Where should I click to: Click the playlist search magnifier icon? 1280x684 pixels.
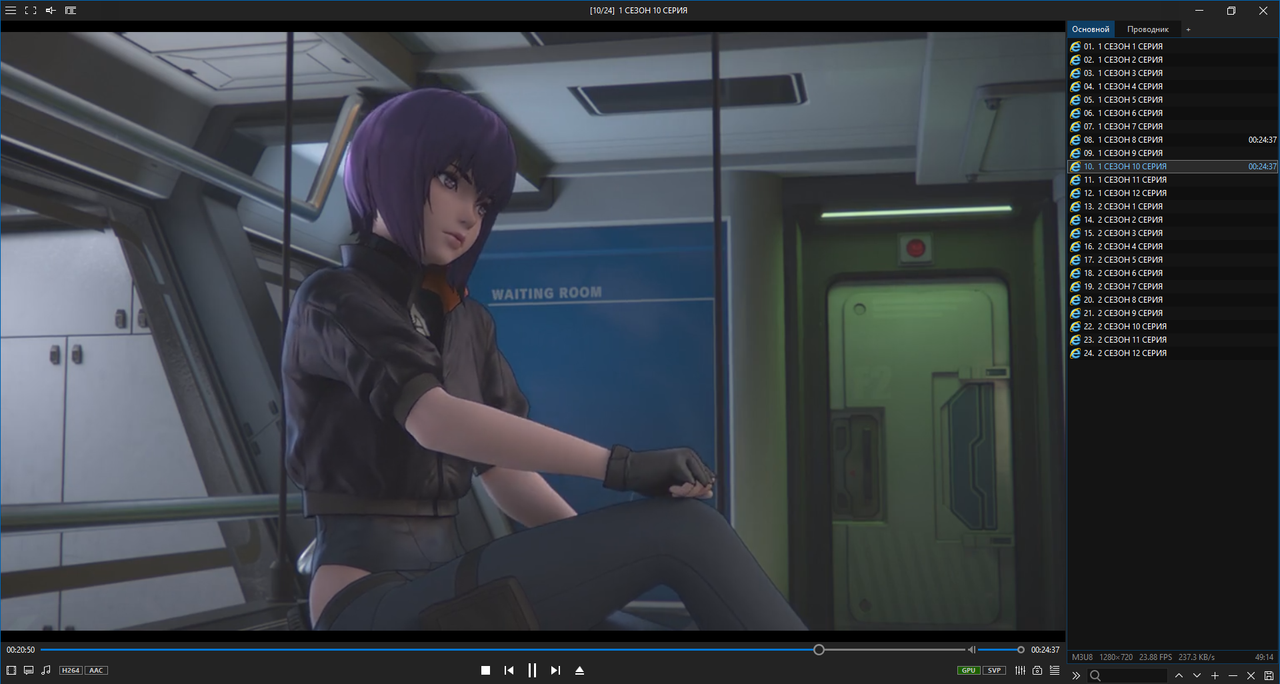[1095, 676]
